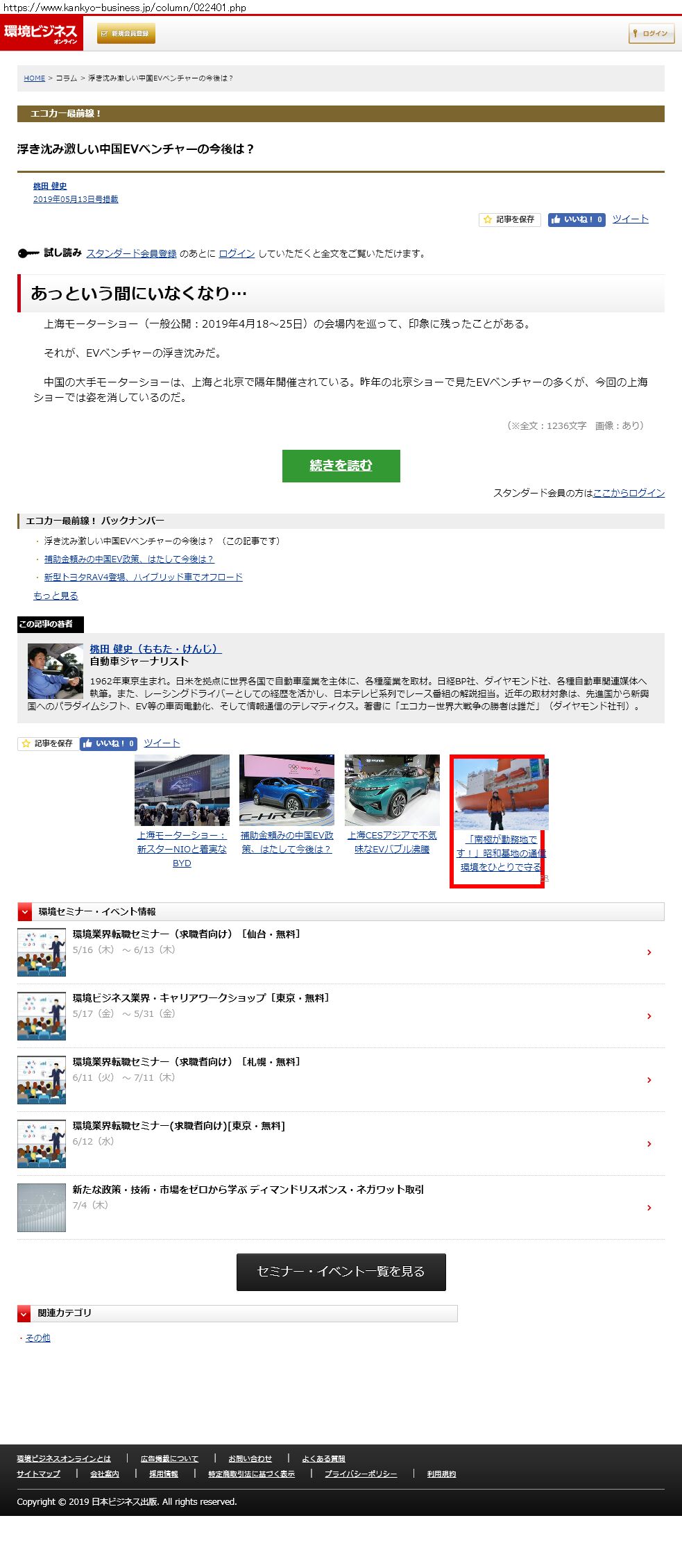Open 上海モーターショー：新スターNIOと着実なBYD link
The height and width of the screenshot is (1568, 682).
pyautogui.click(x=182, y=849)
